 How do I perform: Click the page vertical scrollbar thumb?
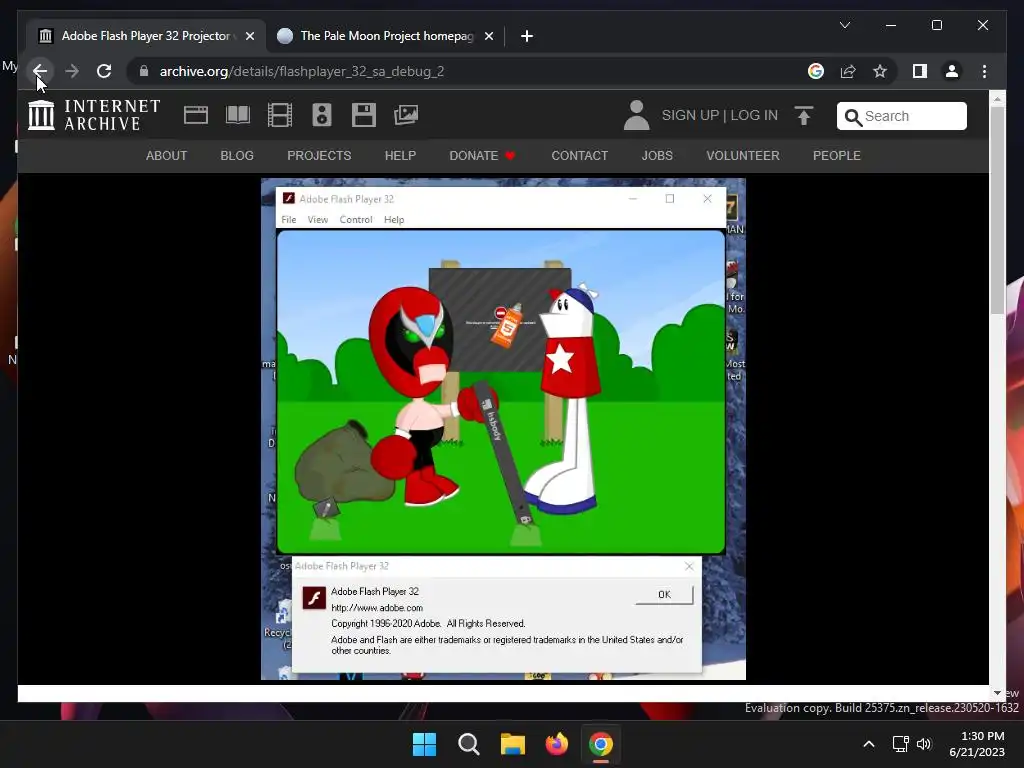click(997, 209)
